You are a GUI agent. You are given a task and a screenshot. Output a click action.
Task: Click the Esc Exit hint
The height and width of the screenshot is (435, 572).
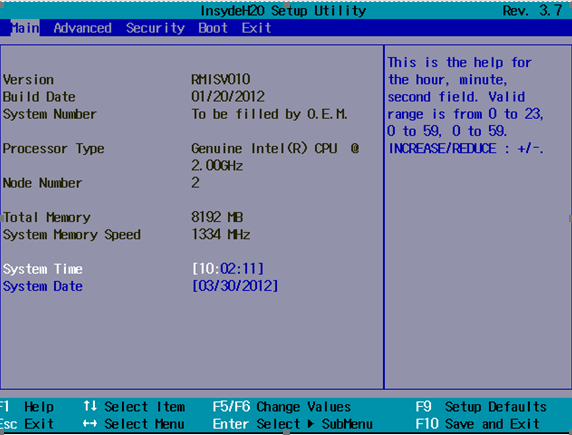27,424
